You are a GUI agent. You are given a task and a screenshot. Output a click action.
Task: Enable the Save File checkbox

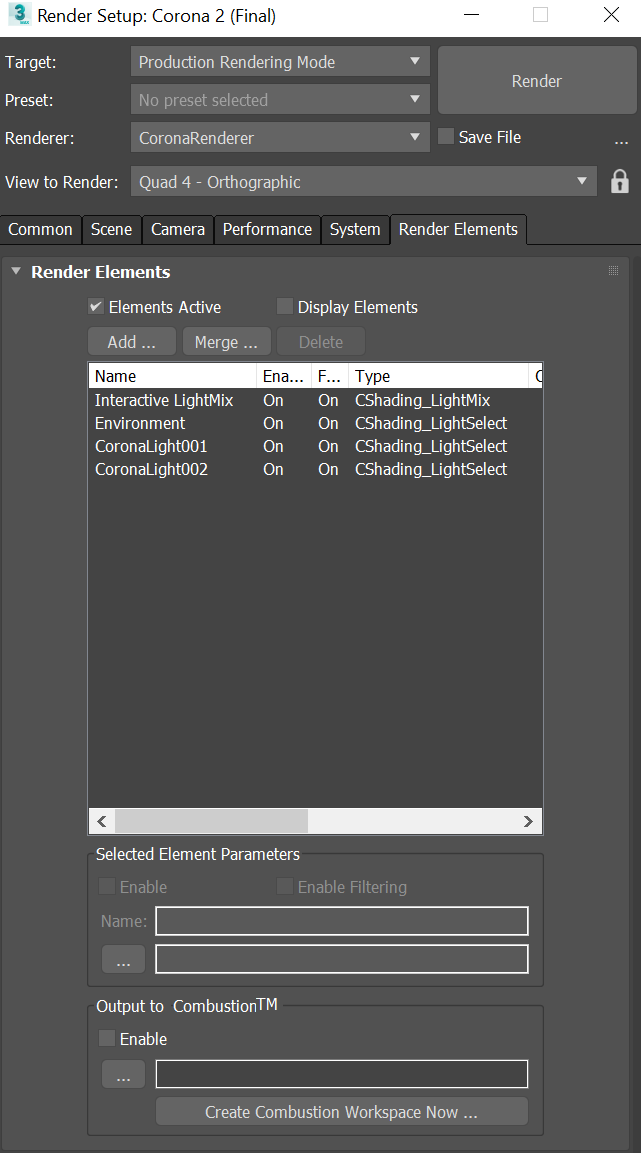[445, 137]
